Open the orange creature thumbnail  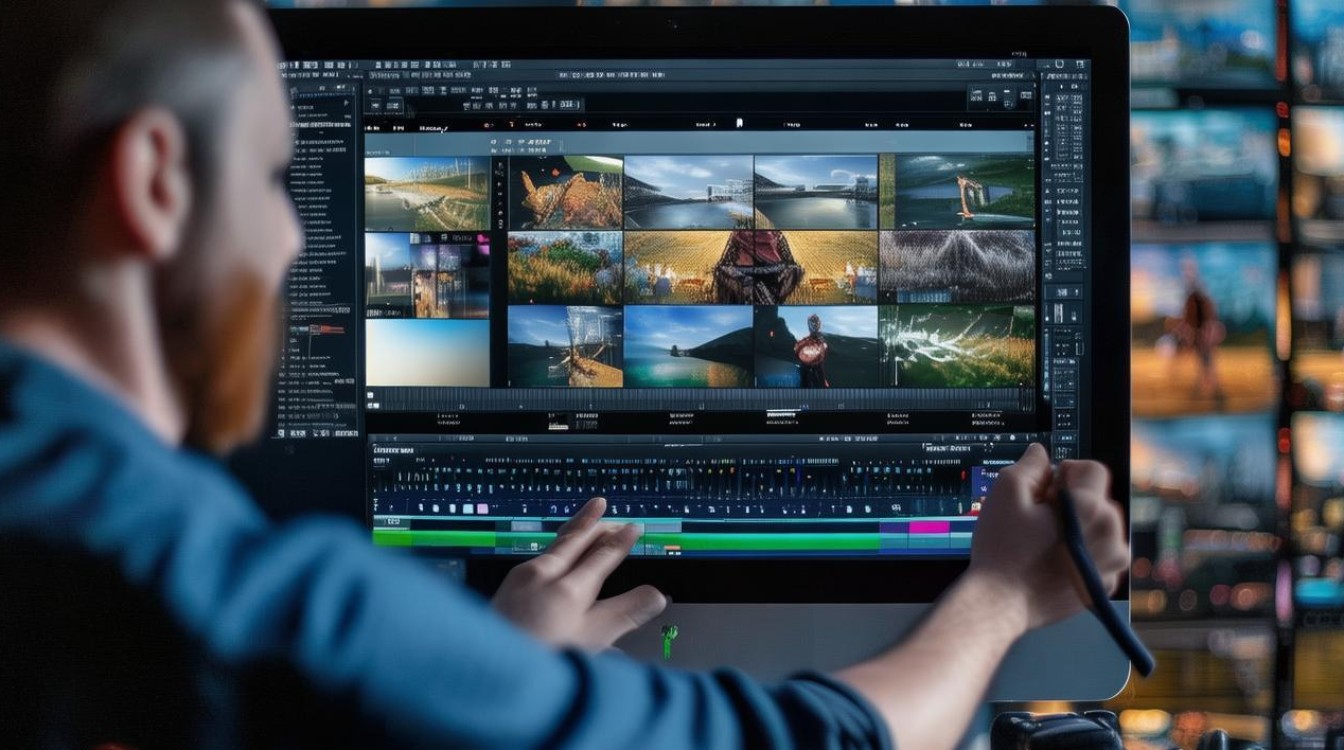click(x=565, y=192)
